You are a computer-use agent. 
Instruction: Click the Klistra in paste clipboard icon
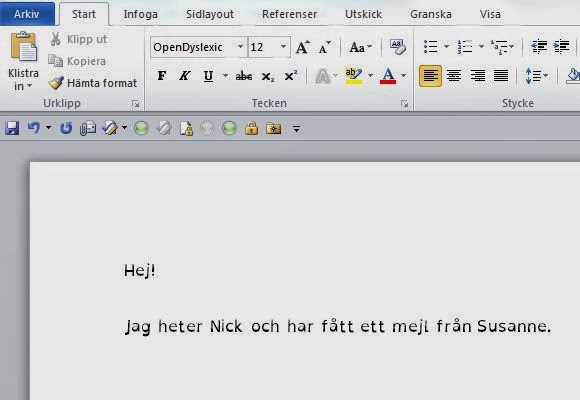click(x=24, y=47)
